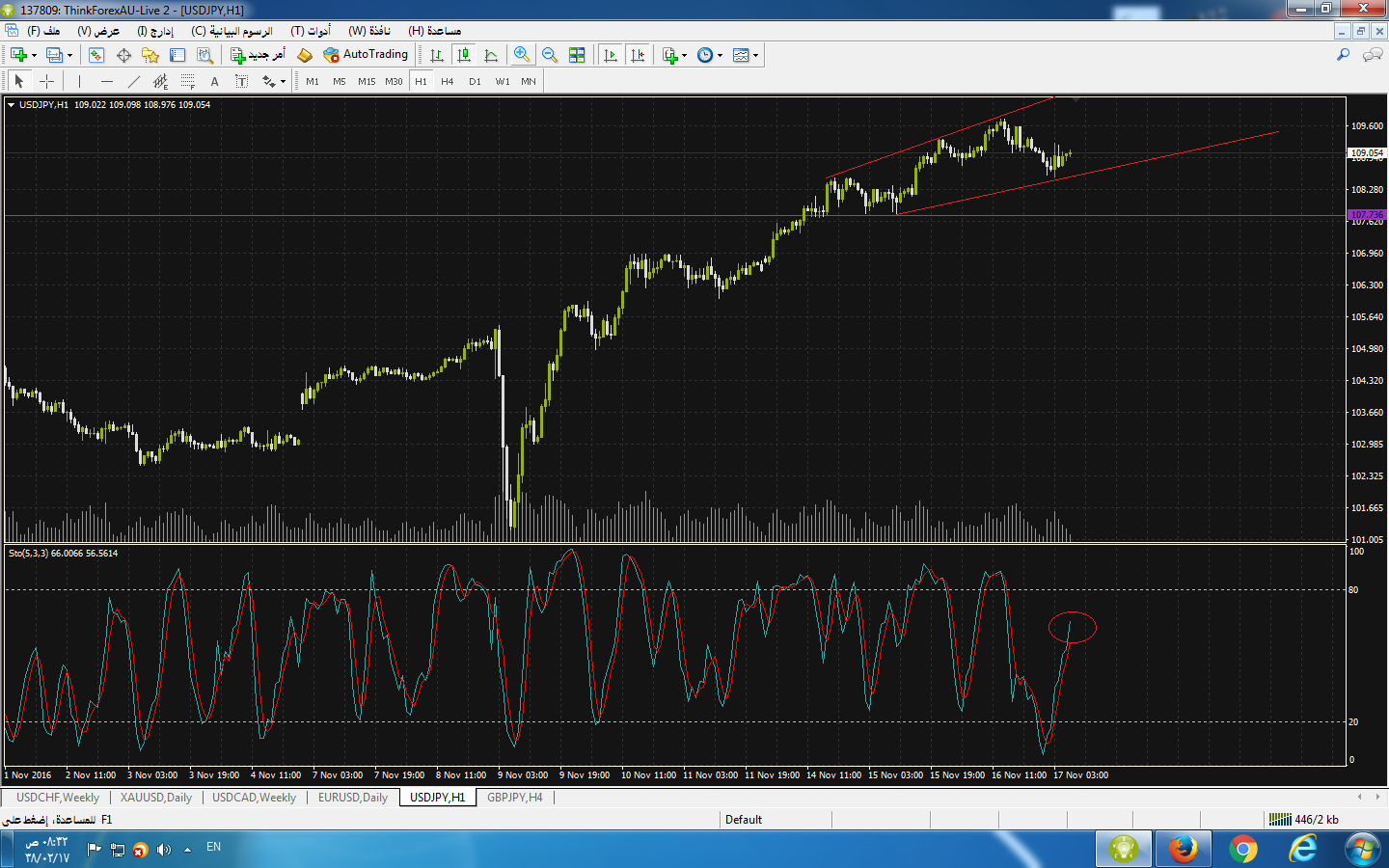
Task: Expand the Indicators dropdown arrow
Action: click(x=685, y=55)
